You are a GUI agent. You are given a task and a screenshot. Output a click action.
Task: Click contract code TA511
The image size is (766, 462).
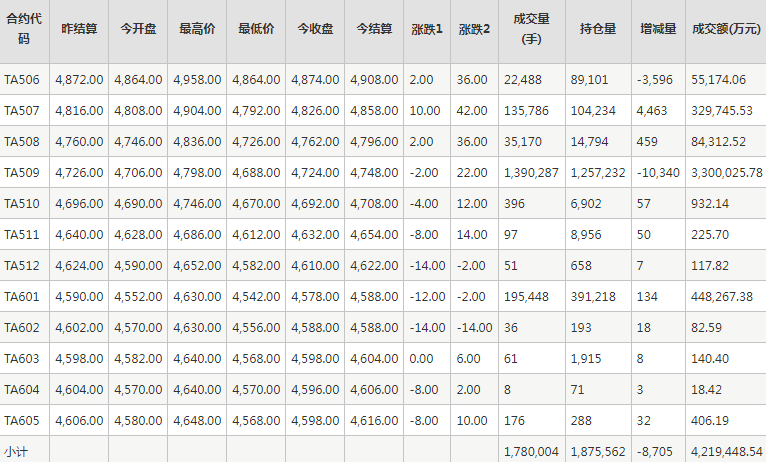tap(22, 235)
